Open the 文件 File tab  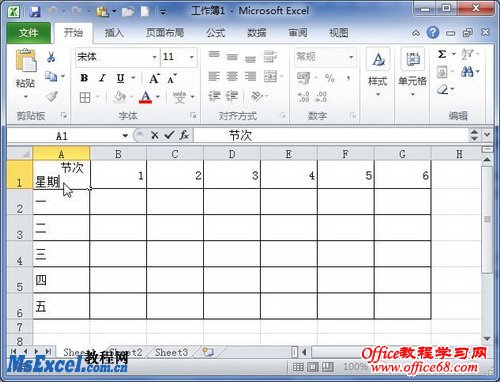pos(28,33)
